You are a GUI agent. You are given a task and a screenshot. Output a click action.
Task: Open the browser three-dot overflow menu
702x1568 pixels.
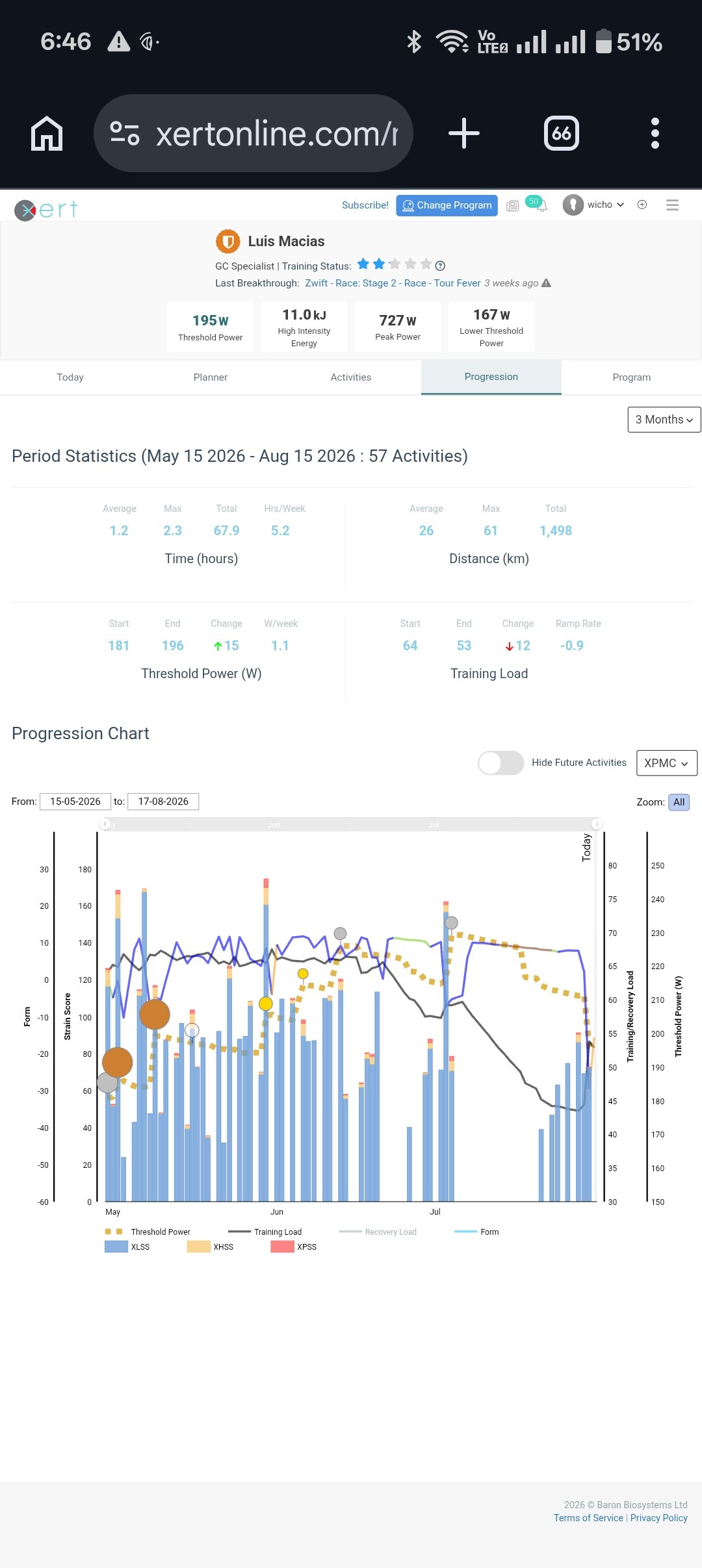655,133
